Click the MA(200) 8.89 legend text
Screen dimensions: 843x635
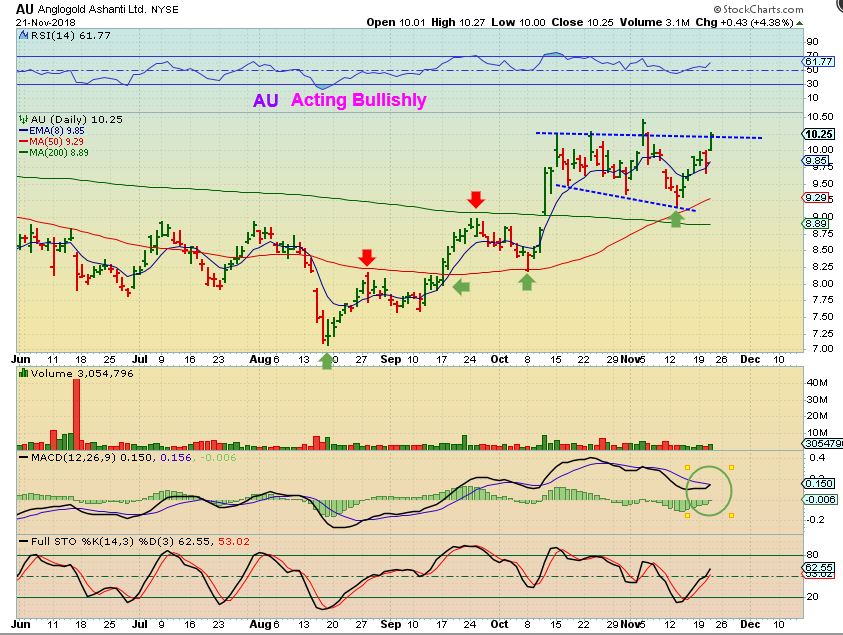point(59,152)
